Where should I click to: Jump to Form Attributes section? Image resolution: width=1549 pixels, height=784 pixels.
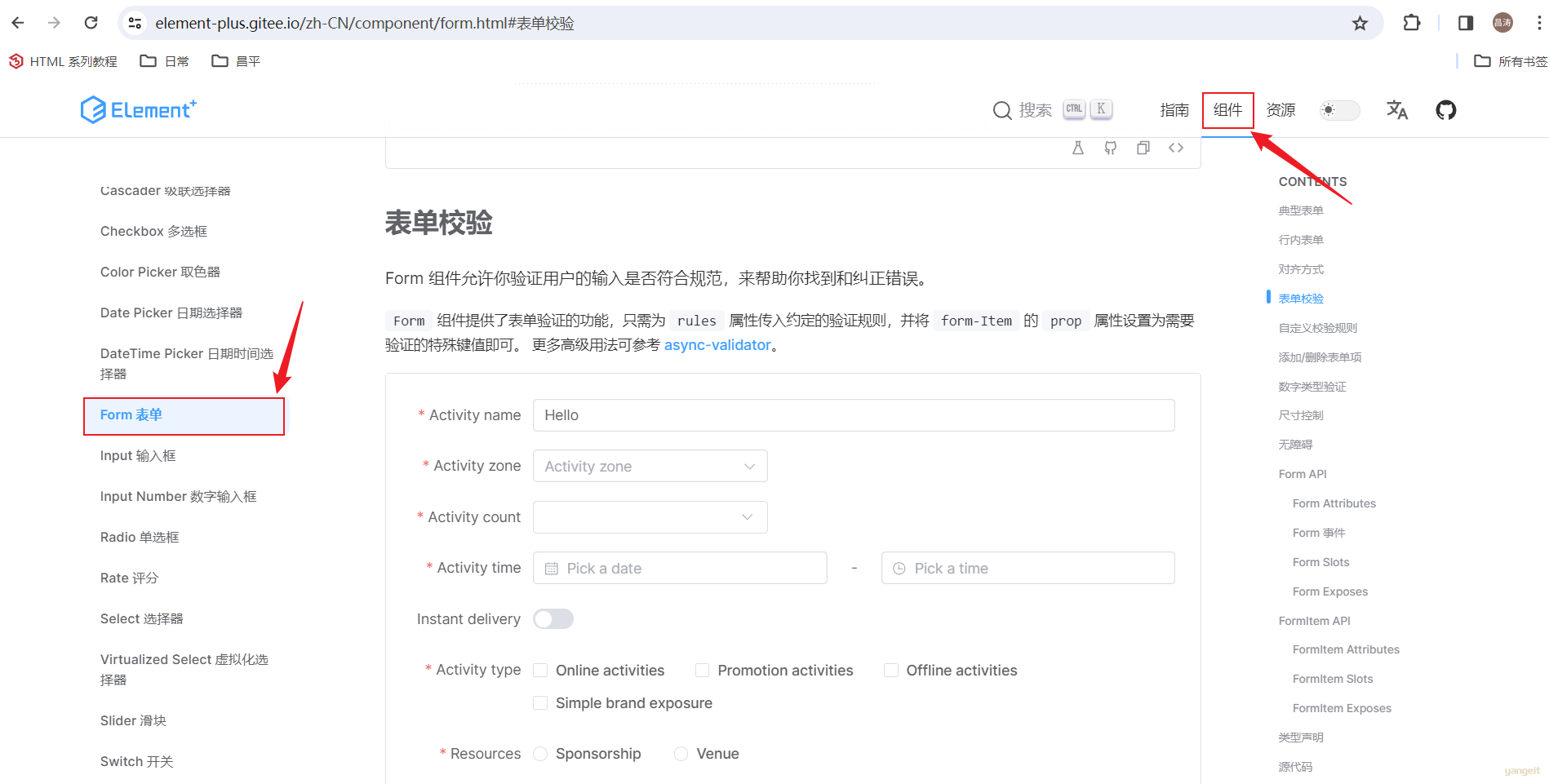pyautogui.click(x=1334, y=503)
